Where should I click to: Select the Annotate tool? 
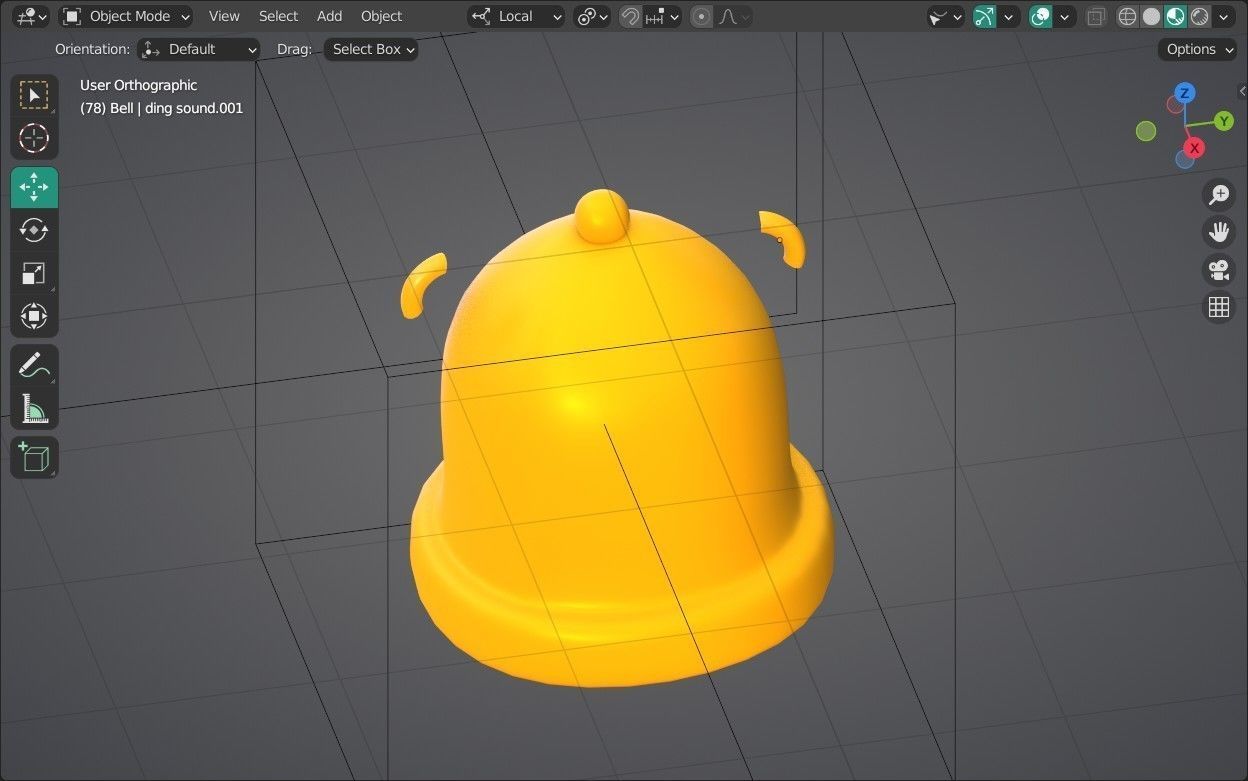34,365
